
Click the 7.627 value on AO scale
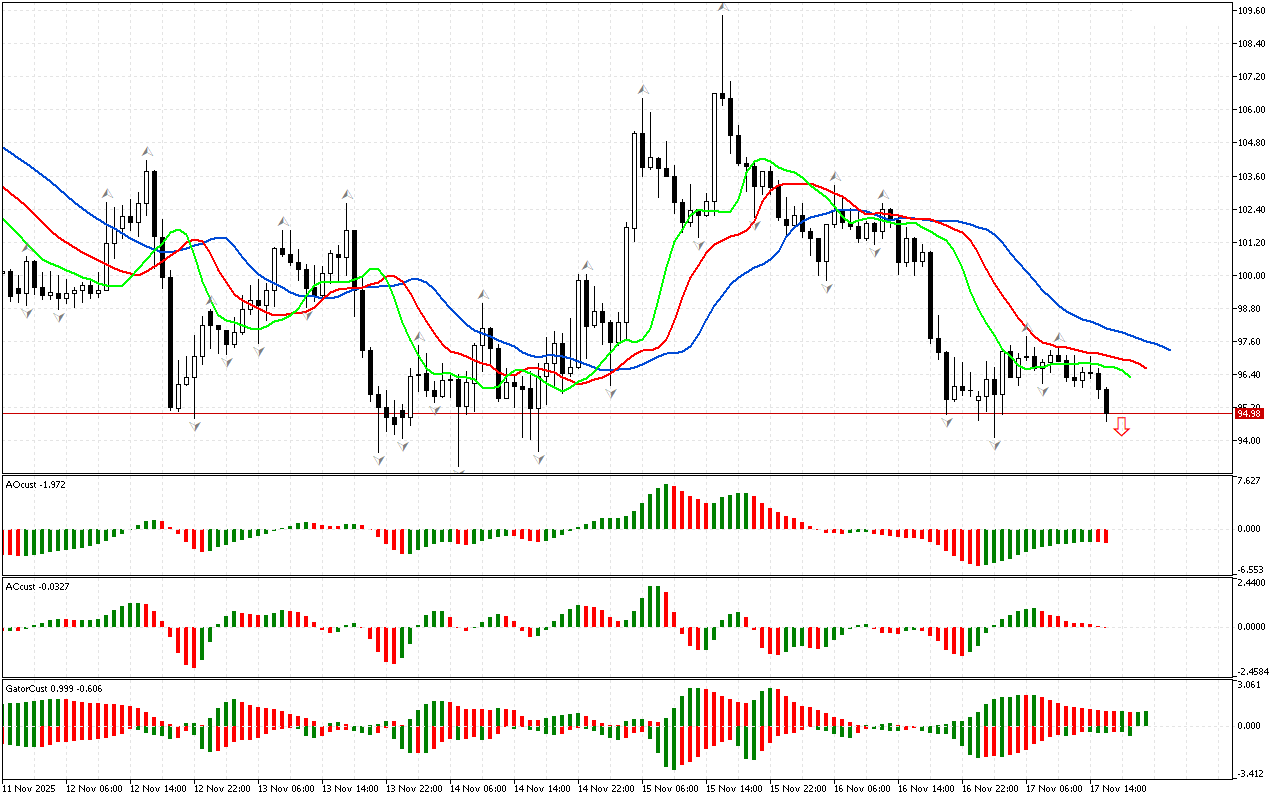point(1249,481)
